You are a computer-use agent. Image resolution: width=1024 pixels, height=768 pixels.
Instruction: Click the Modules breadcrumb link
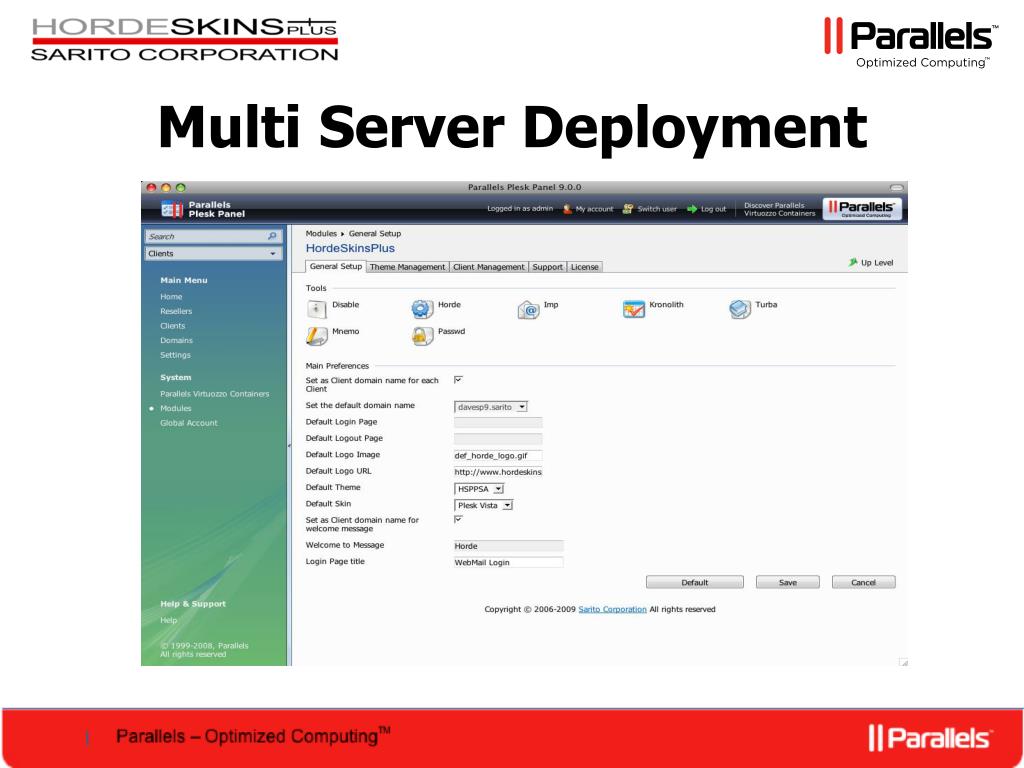pos(321,233)
